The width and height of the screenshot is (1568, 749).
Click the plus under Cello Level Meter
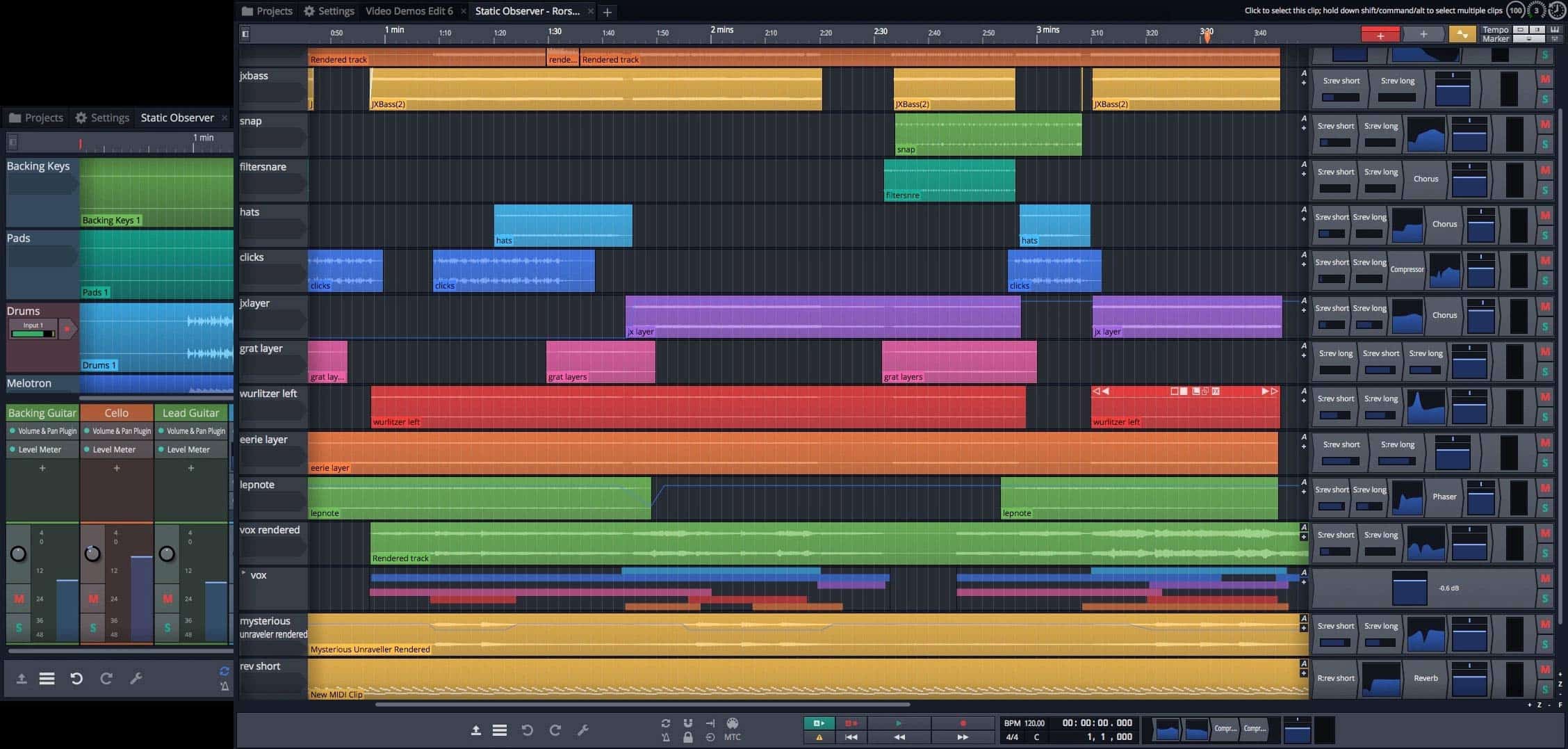point(117,468)
